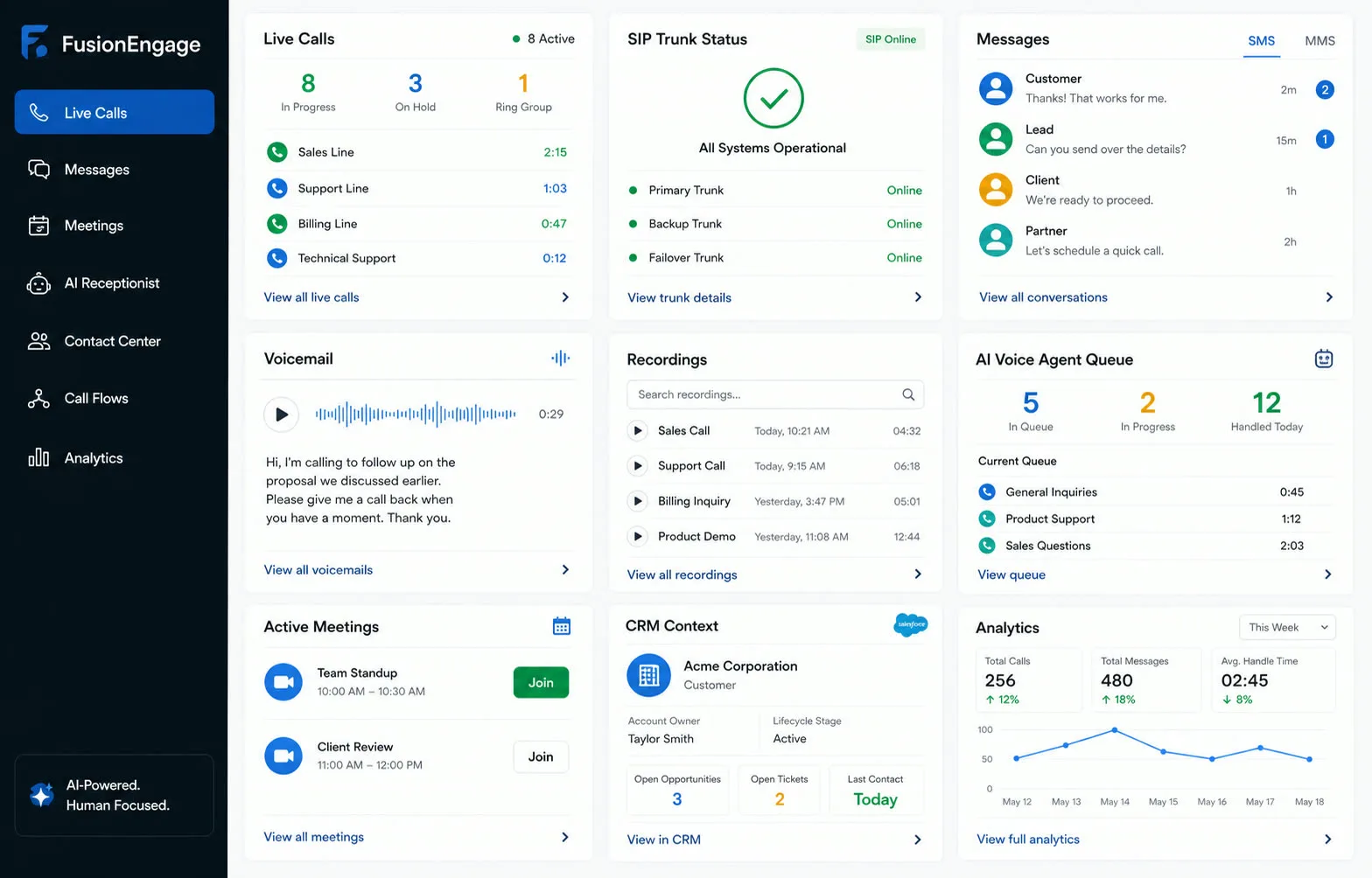The image size is (1372, 878).
Task: Join the Team Standup meeting
Action: [x=541, y=683]
